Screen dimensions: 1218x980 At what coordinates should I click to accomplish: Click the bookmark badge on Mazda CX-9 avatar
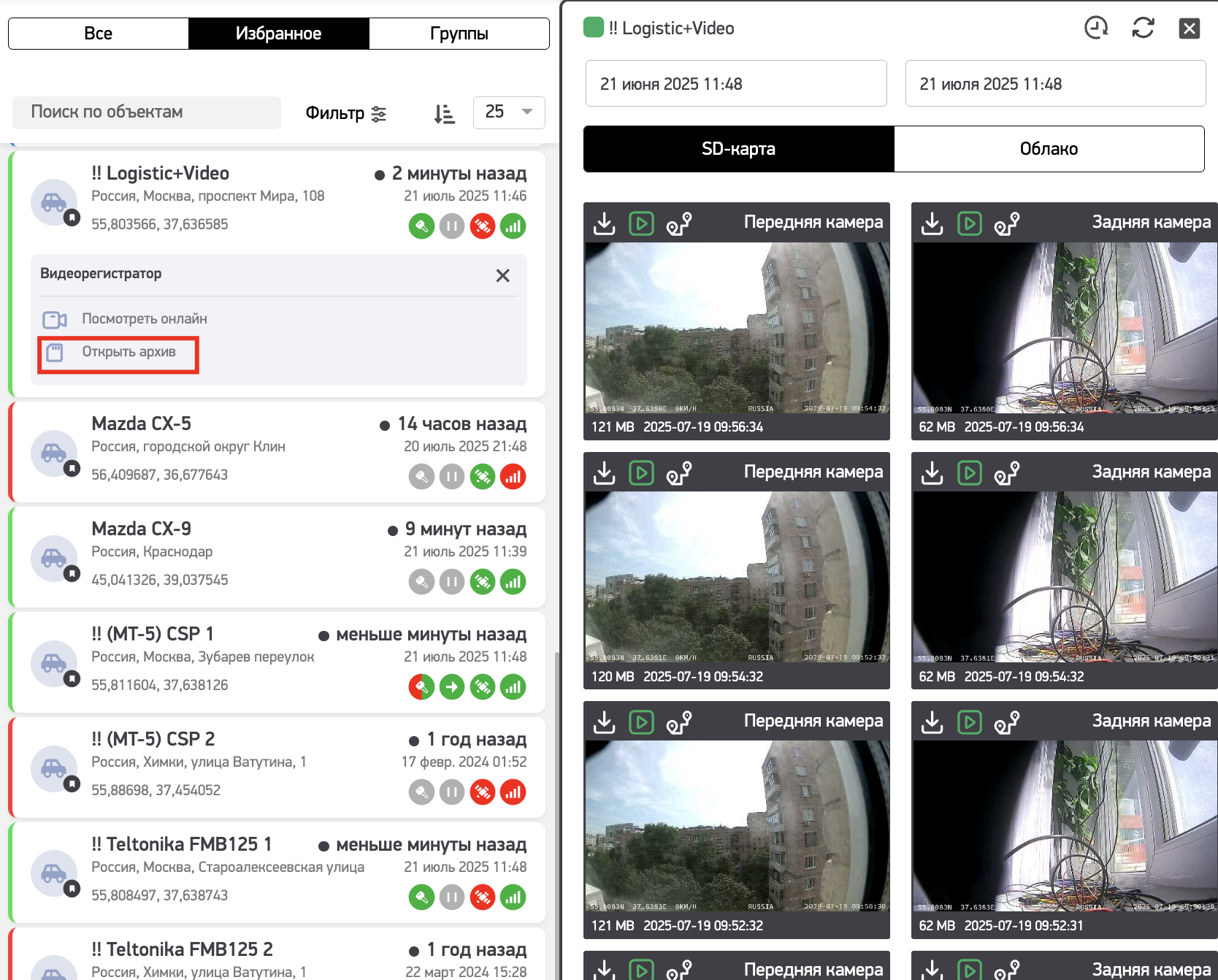(72, 574)
